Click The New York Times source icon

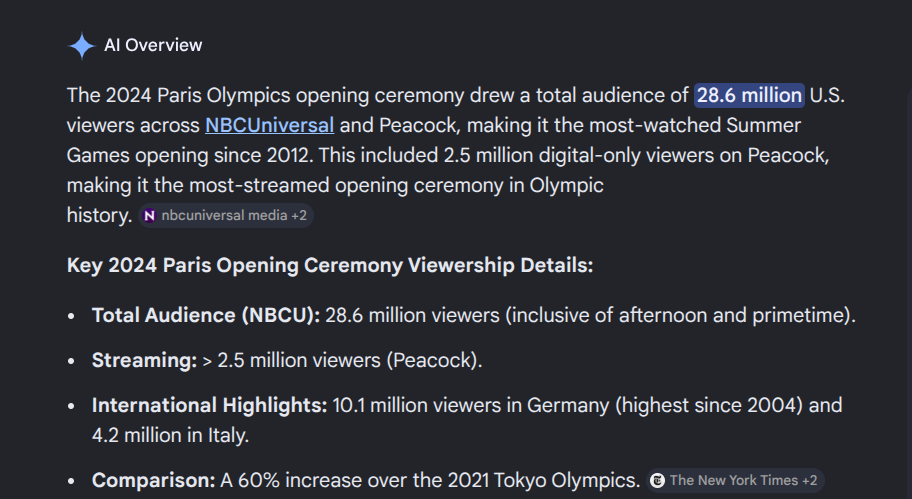[x=657, y=480]
